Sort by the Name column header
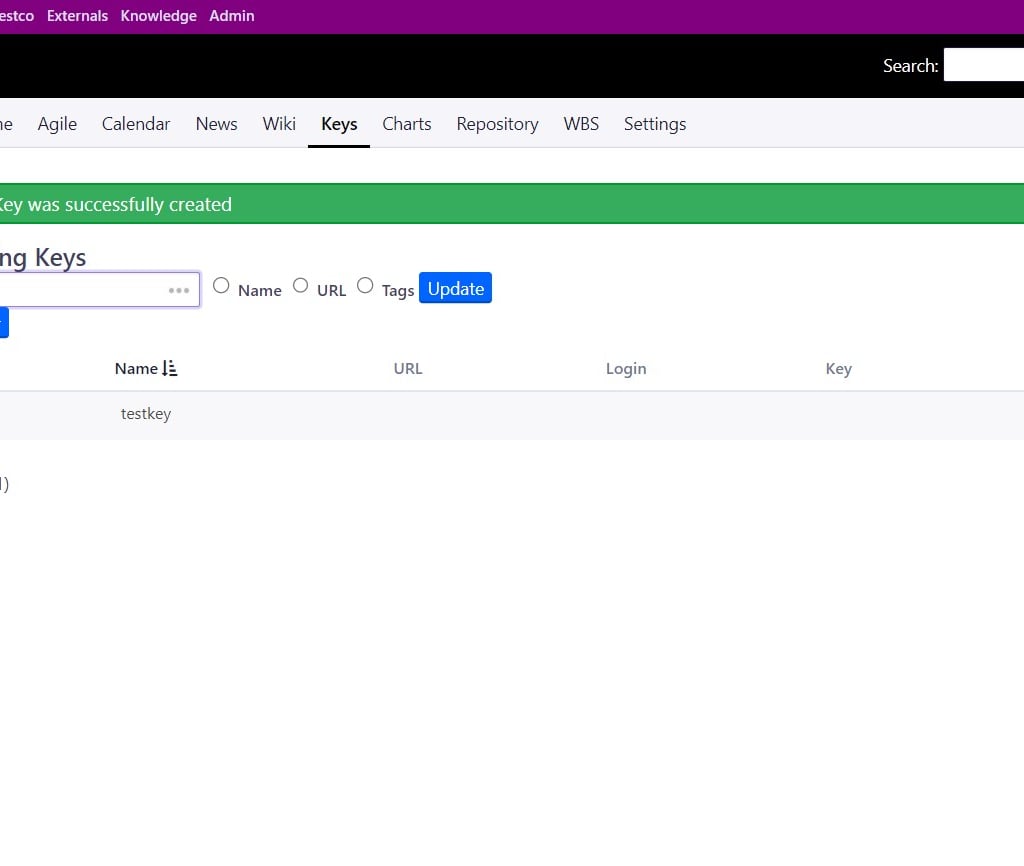This screenshot has width=1024, height=866. 136,368
